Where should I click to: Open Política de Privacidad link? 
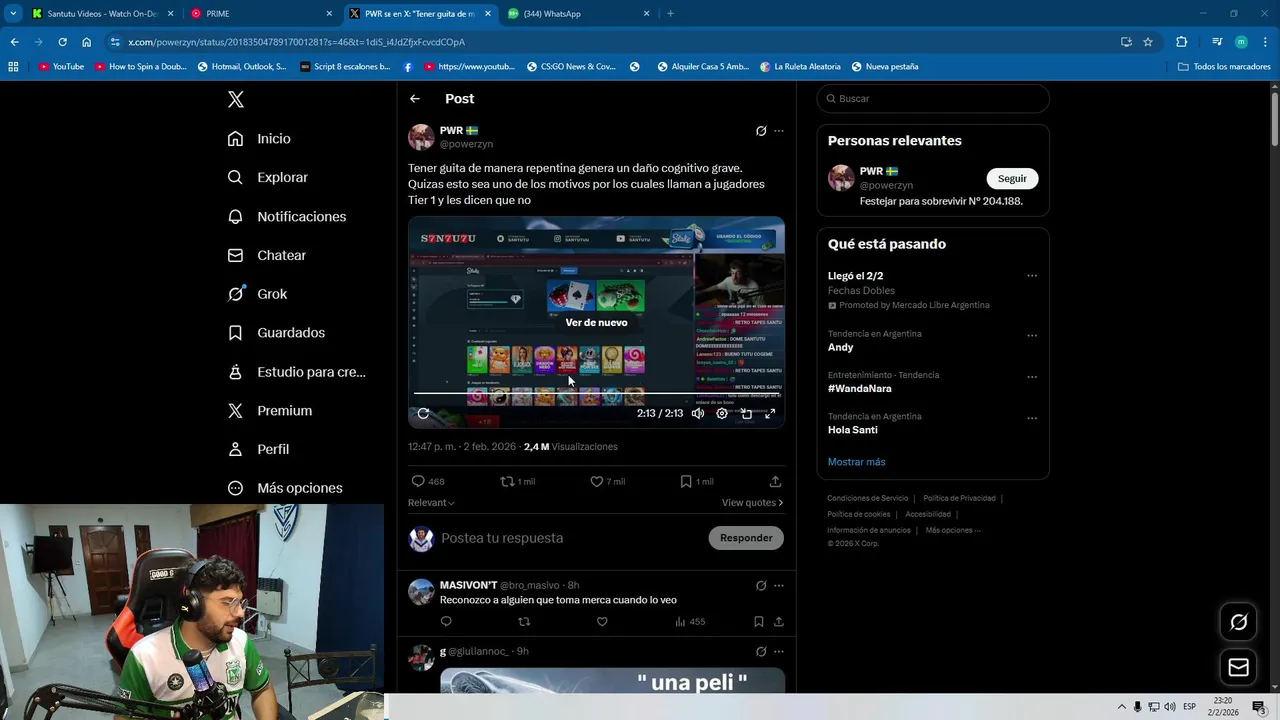pos(959,498)
